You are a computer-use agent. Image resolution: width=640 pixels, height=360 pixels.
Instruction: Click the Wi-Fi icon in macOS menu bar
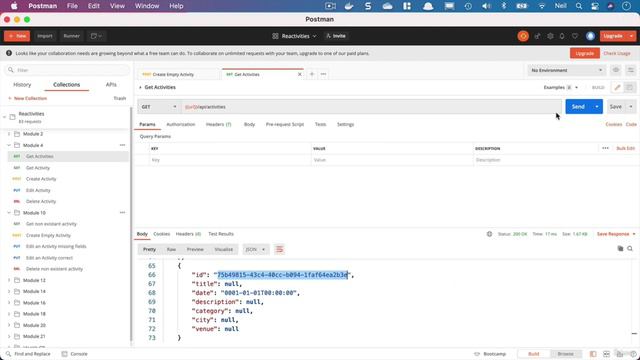(542, 6)
